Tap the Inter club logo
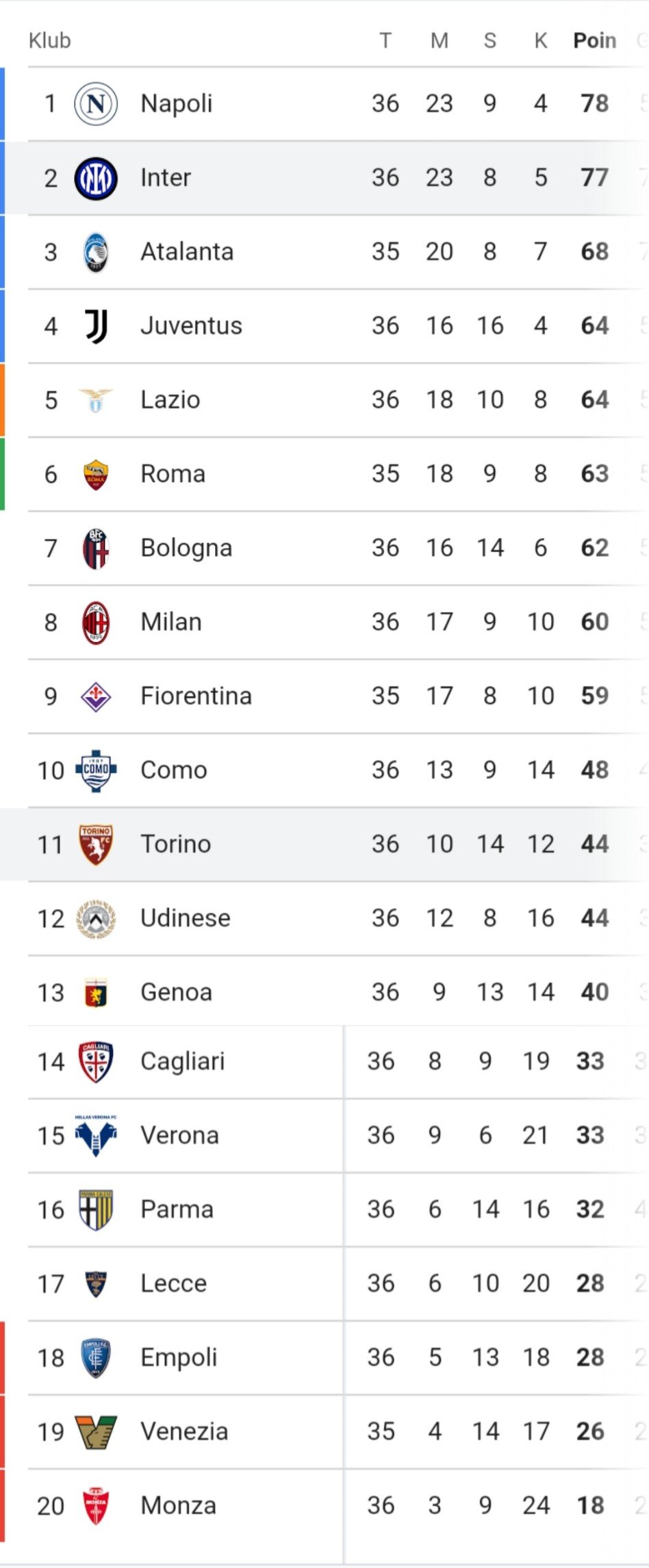649x1568 pixels. click(96, 178)
